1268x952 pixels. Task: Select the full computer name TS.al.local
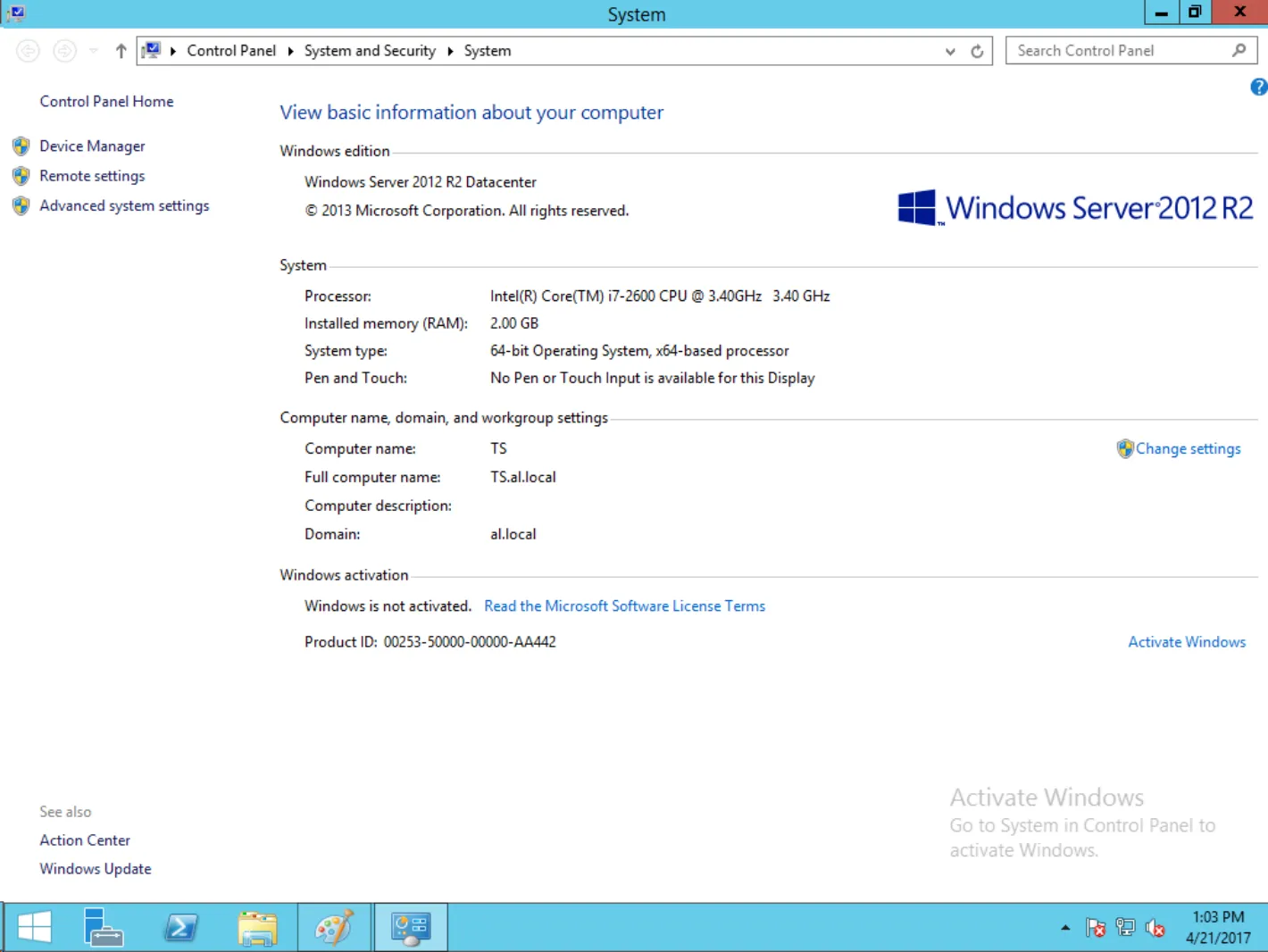click(523, 477)
